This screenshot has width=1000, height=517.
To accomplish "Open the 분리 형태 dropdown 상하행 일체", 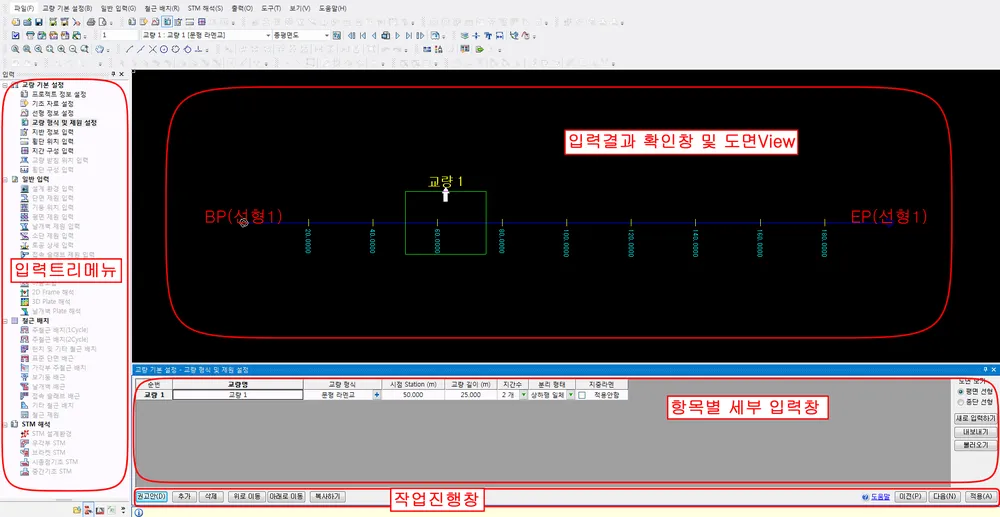I will coord(571,395).
